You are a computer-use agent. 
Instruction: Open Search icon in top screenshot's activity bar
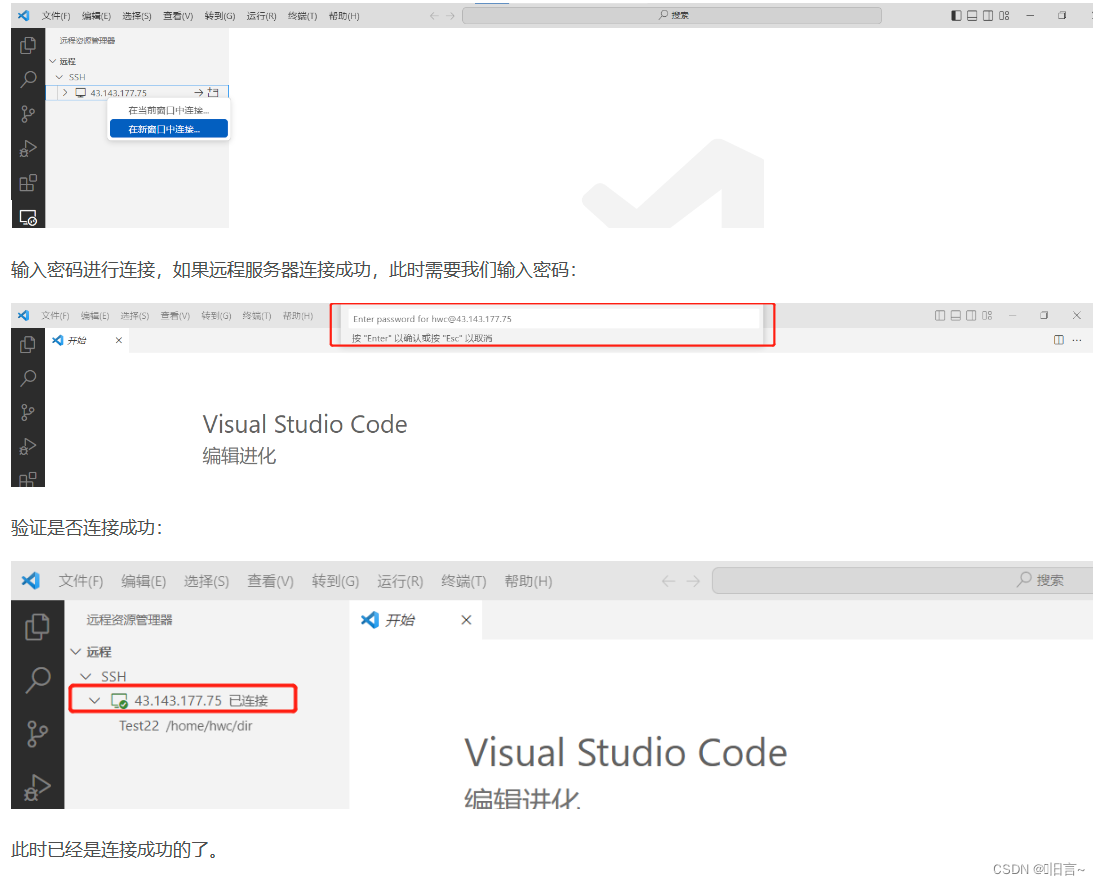pyautogui.click(x=28, y=79)
